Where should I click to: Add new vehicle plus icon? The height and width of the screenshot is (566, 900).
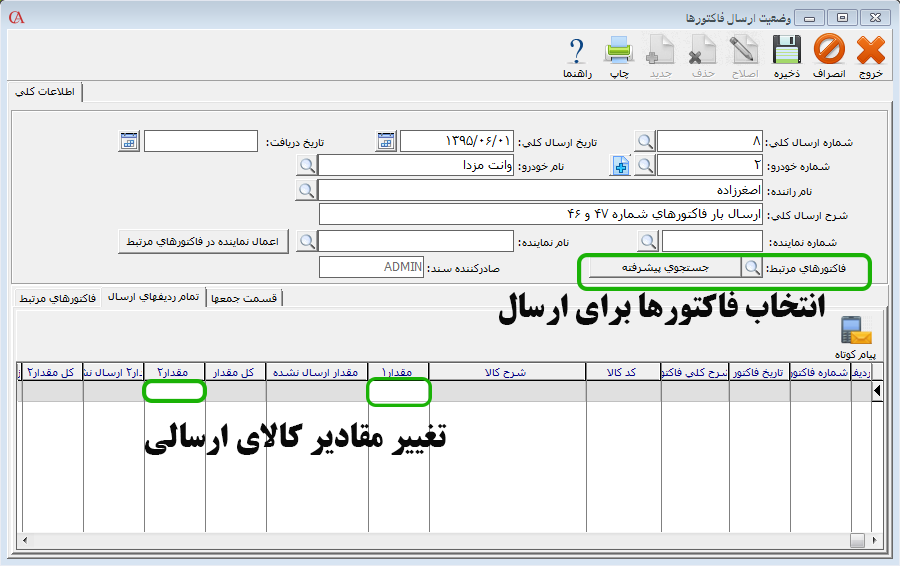(x=620, y=165)
